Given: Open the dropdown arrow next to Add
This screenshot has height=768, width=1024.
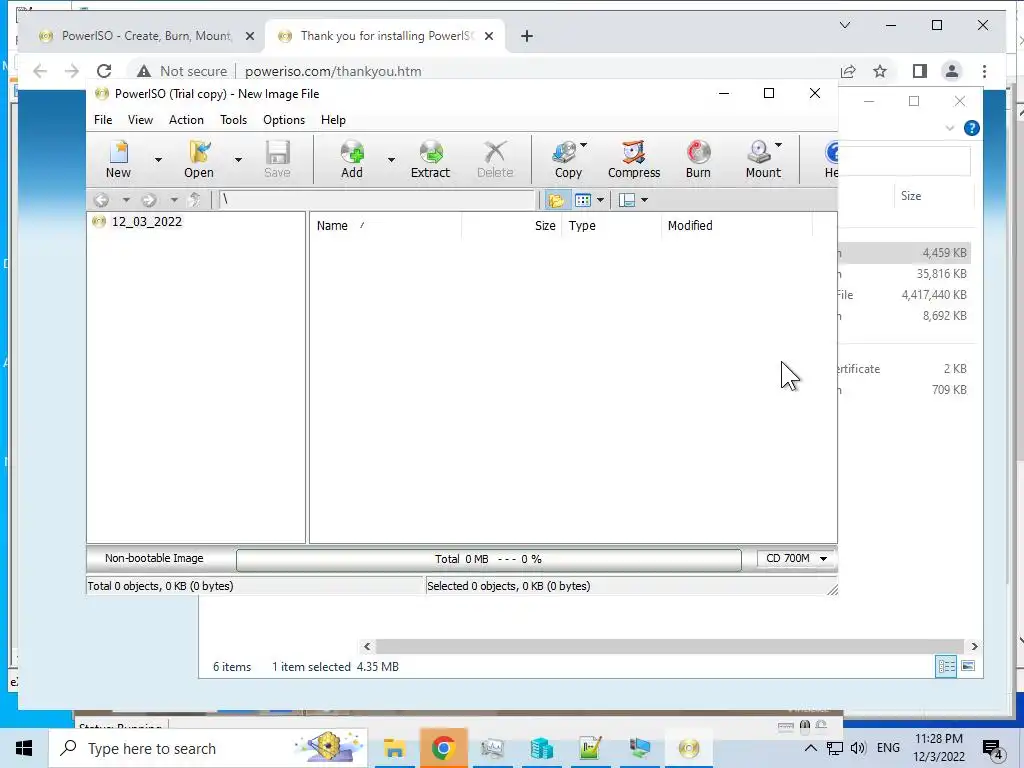Looking at the screenshot, I should tap(391, 160).
